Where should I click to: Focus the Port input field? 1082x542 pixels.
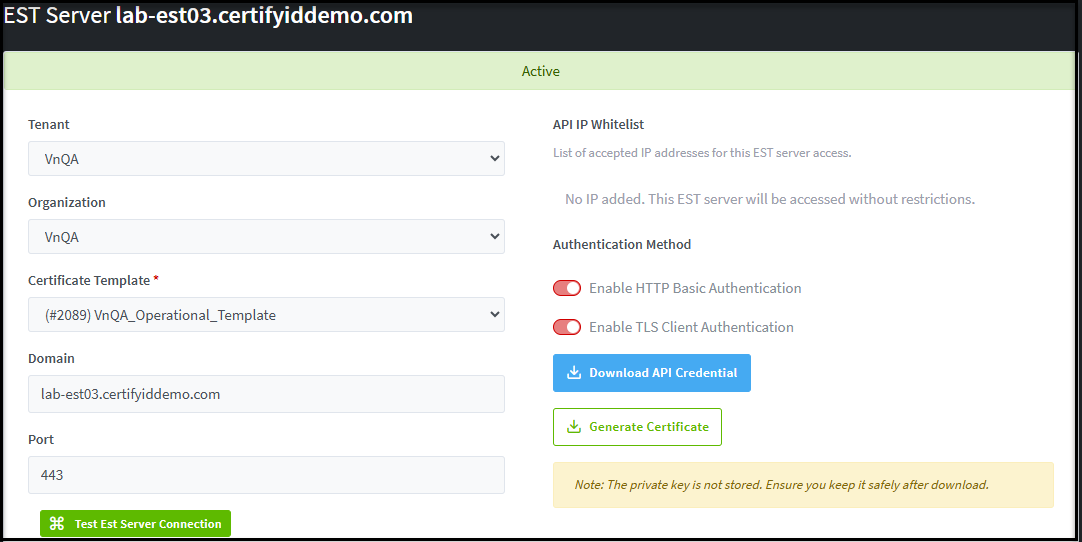click(x=266, y=475)
